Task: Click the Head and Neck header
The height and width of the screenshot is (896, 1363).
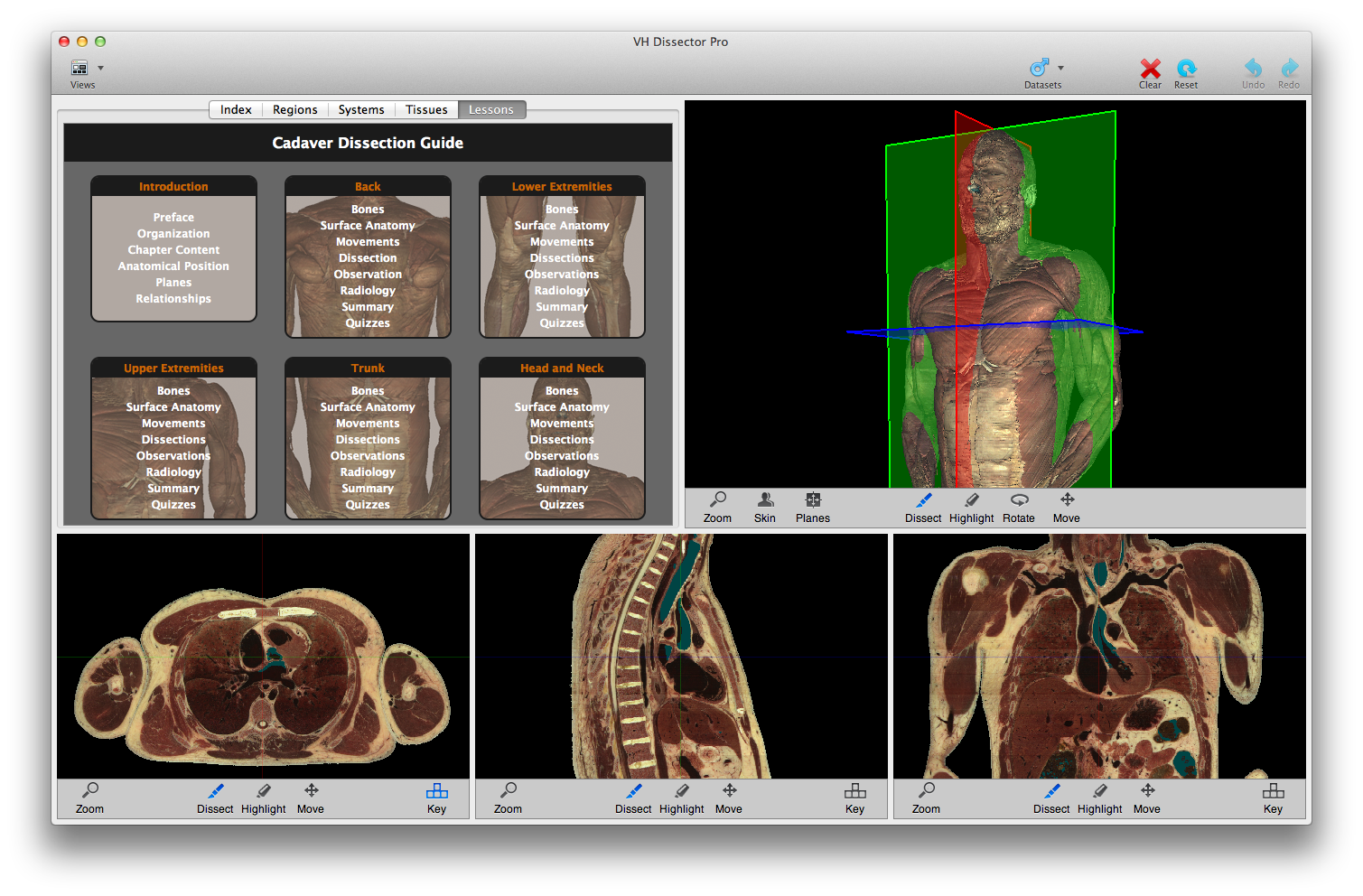Action: [x=562, y=369]
